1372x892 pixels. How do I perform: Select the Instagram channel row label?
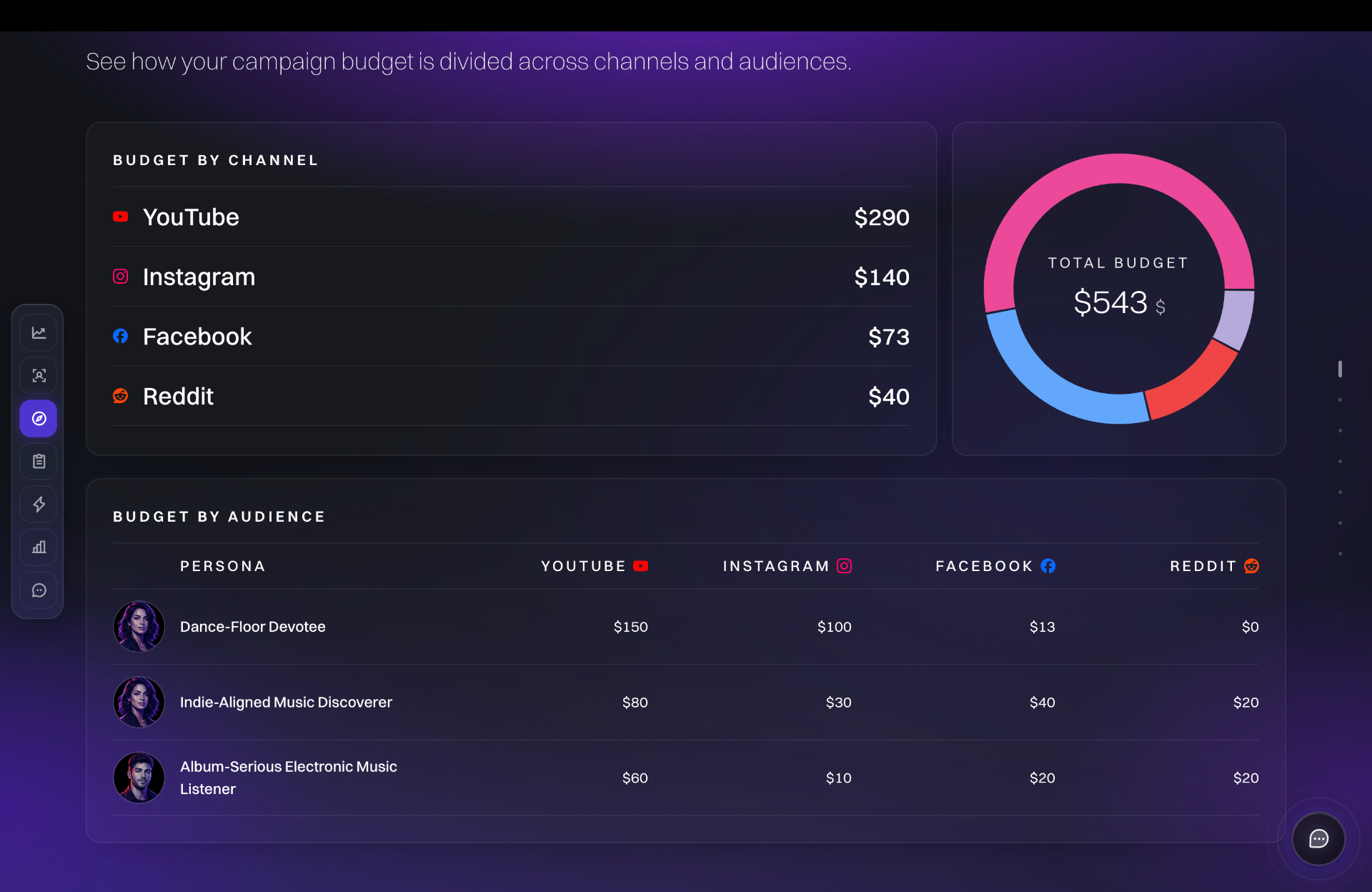(x=199, y=277)
